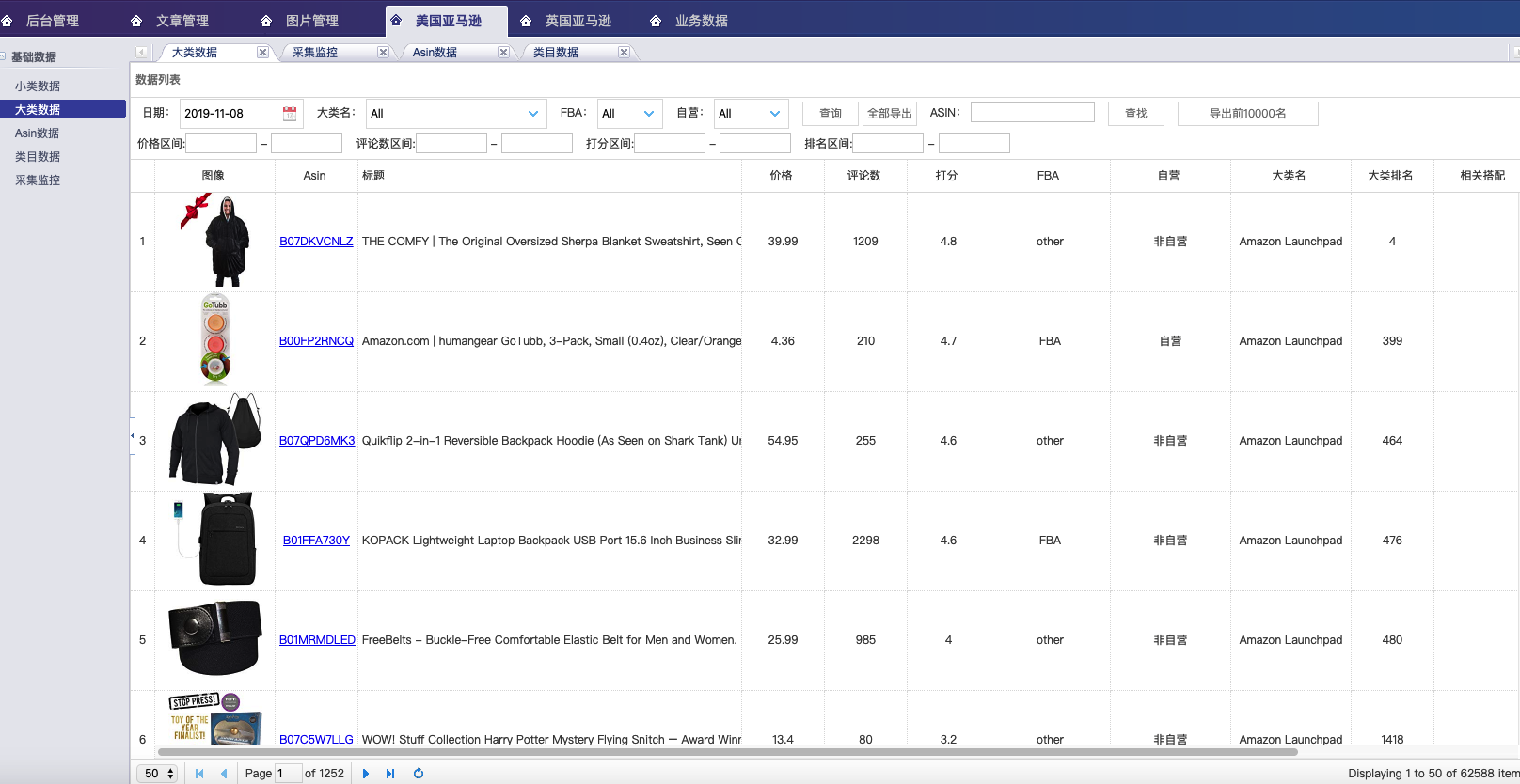Click the horizontal scrollbar of the grid
The image size is (1520, 784).
click(x=728, y=752)
